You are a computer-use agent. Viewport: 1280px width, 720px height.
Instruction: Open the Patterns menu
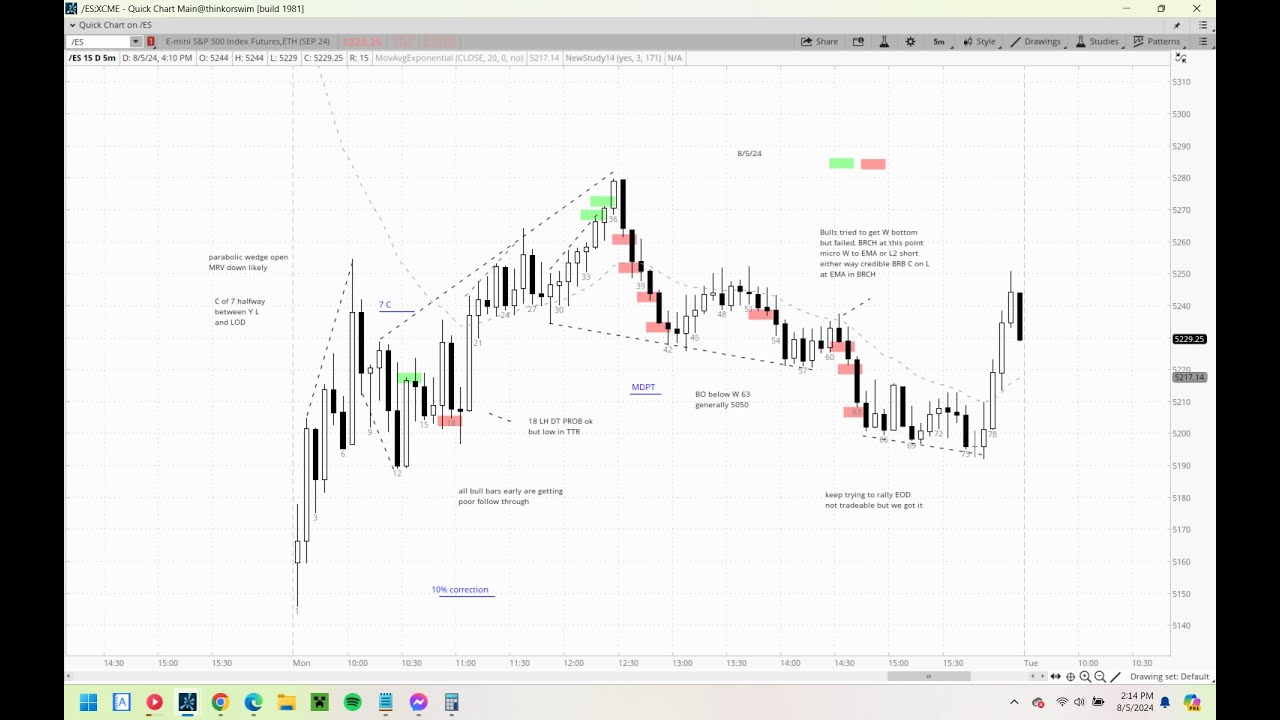pyautogui.click(x=1157, y=41)
